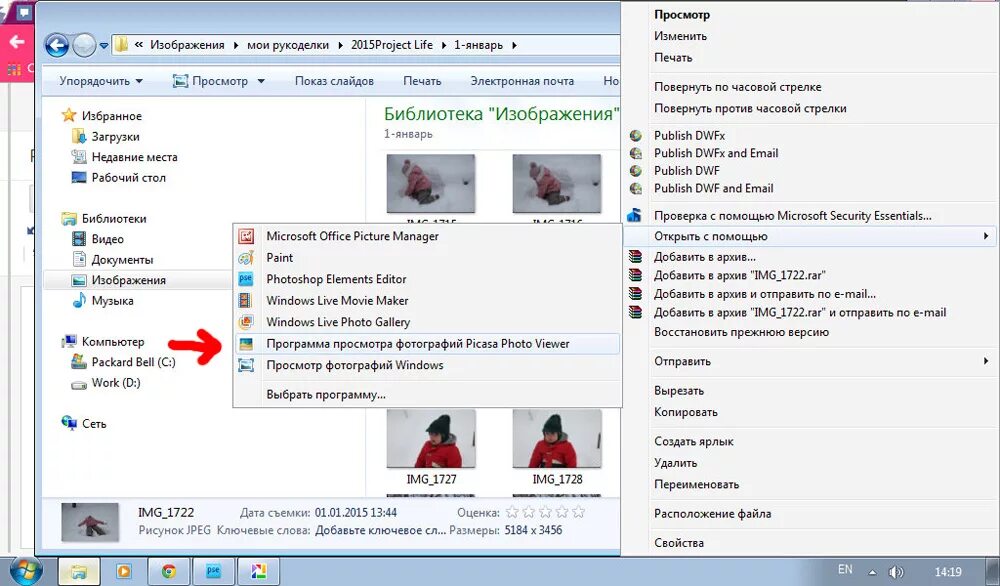Open the dropdown arrow next to Просмотр toolbar button
Viewport: 1000px width, 586px height.
[261, 81]
